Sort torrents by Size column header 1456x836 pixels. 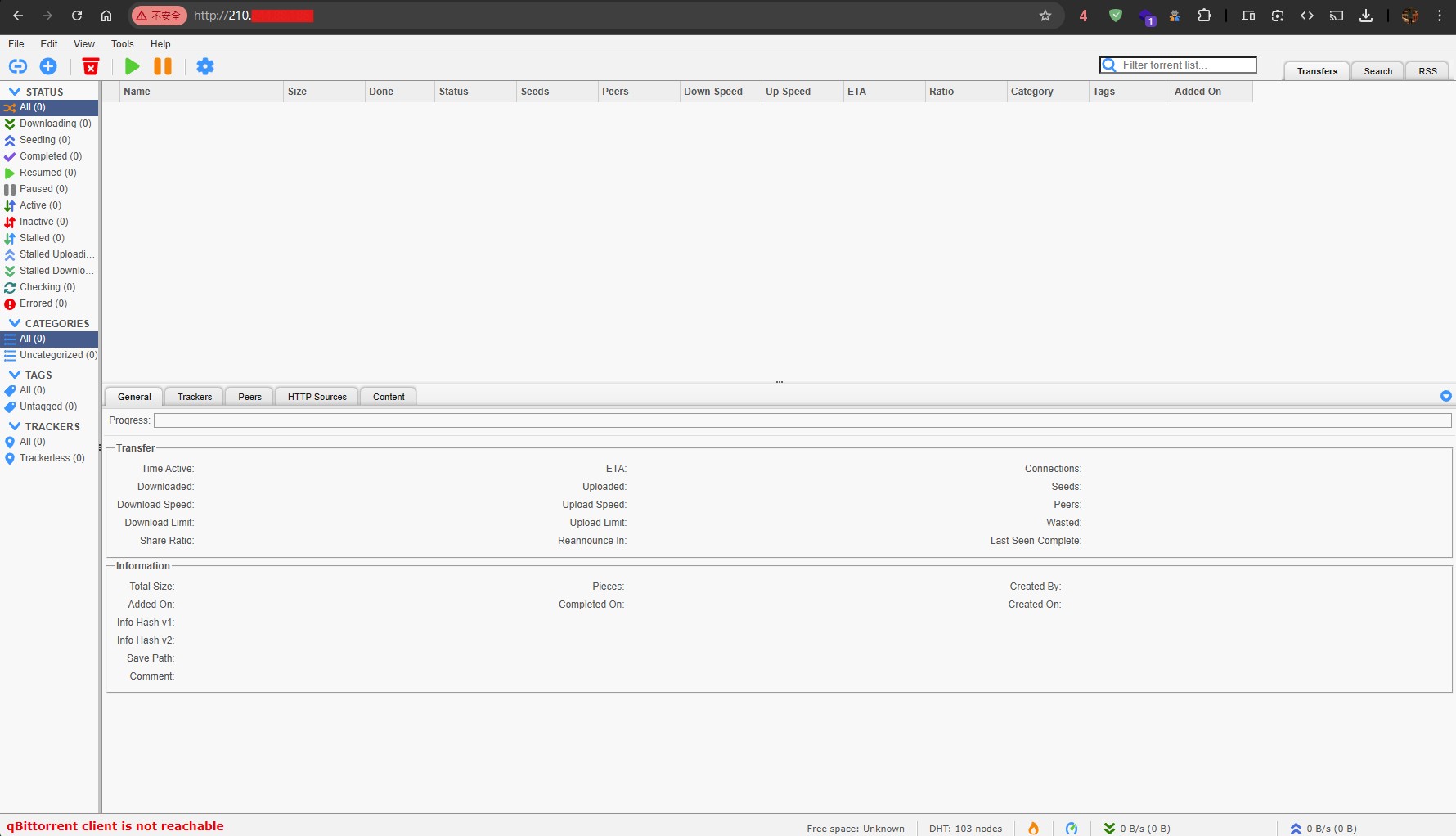pyautogui.click(x=324, y=92)
